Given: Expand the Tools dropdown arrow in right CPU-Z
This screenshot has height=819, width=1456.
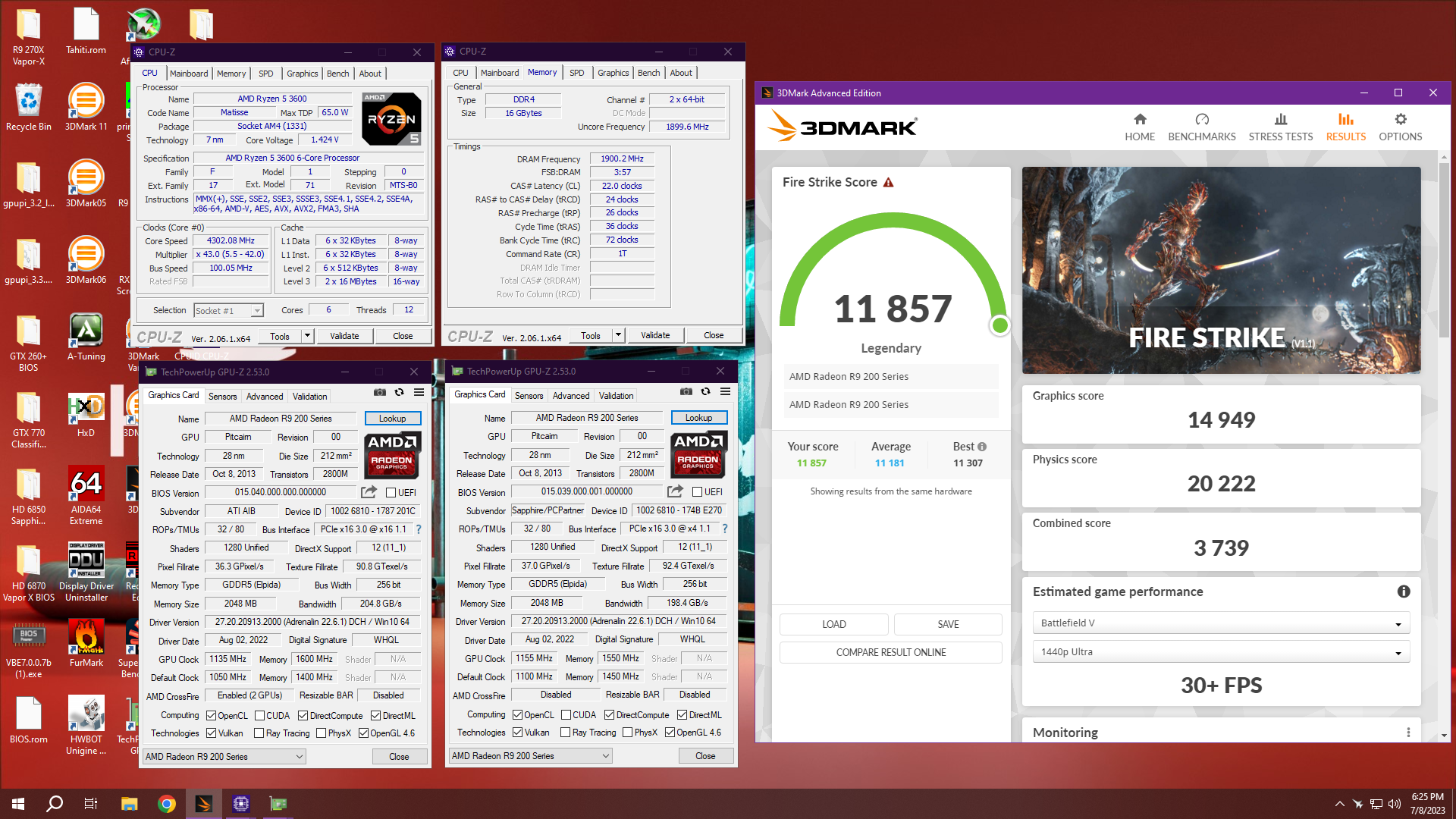Looking at the screenshot, I should click(618, 335).
